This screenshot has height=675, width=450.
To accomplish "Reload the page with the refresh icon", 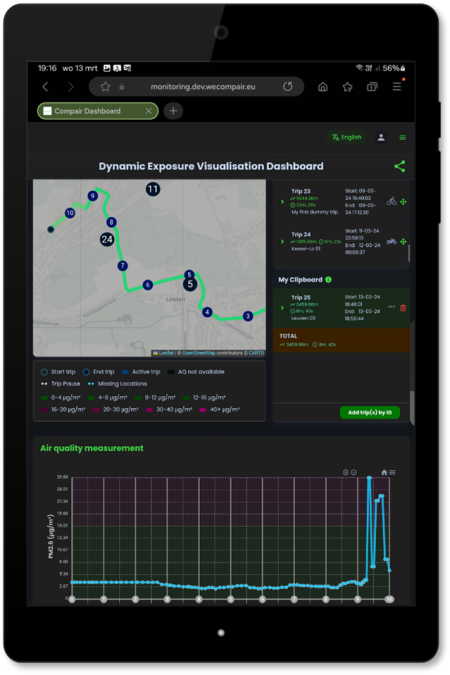I will [288, 87].
